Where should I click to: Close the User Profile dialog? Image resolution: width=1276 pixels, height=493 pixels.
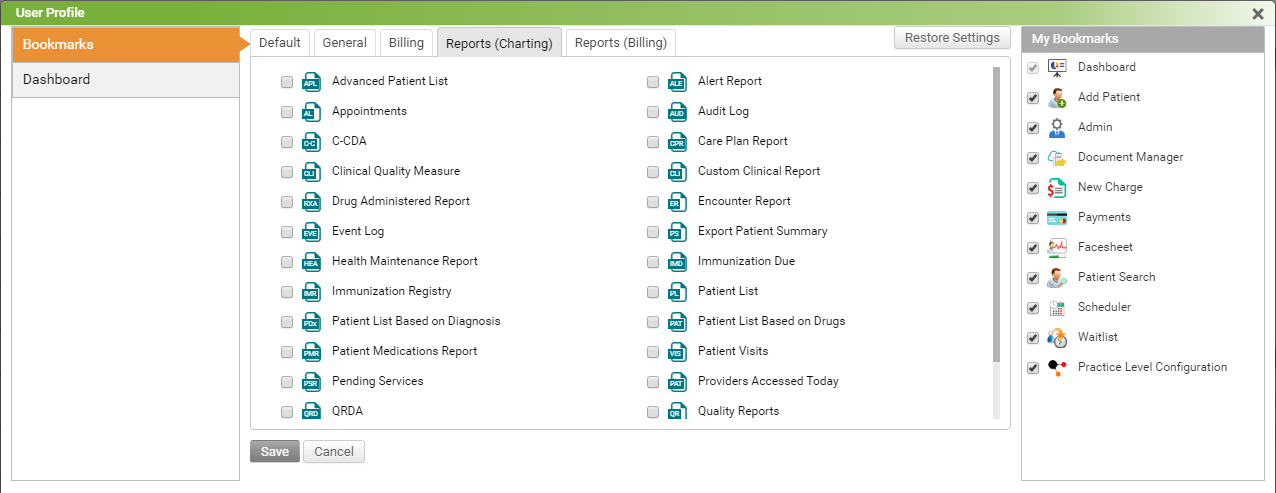pos(1258,14)
